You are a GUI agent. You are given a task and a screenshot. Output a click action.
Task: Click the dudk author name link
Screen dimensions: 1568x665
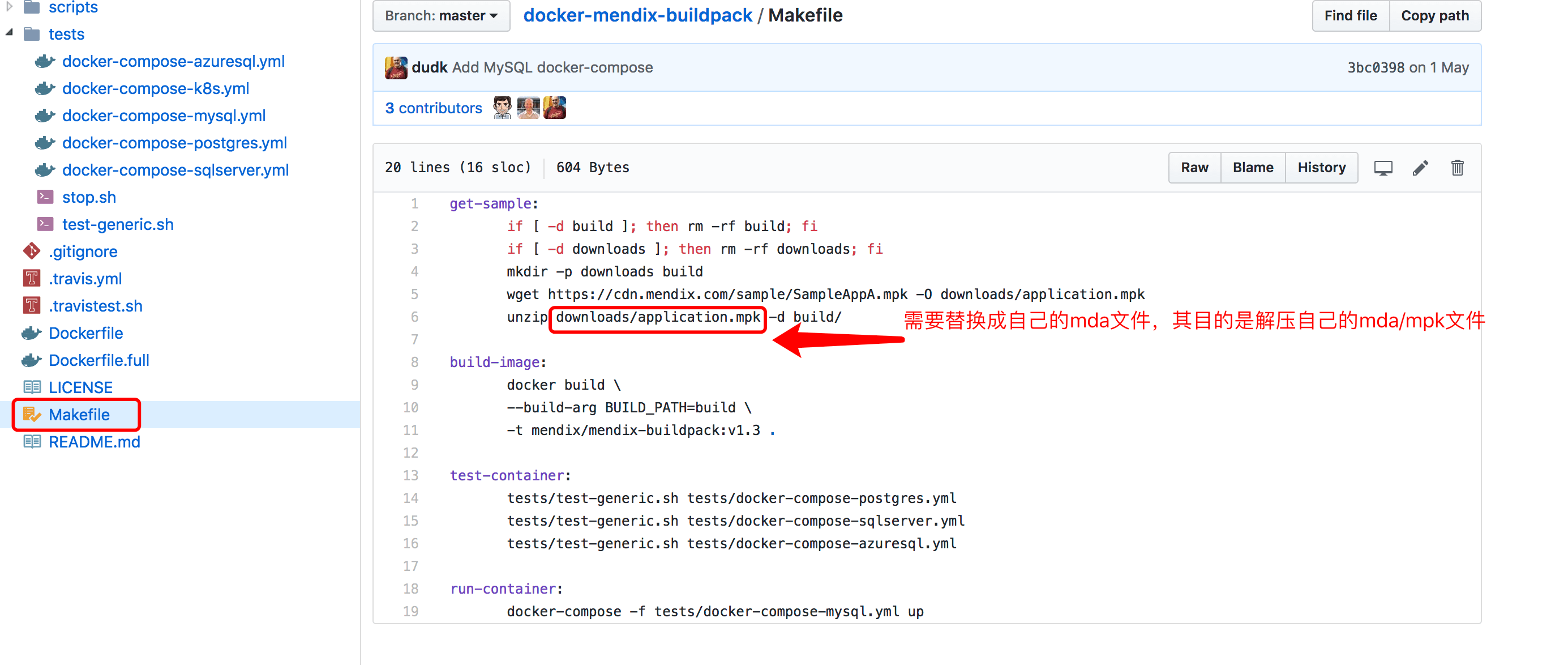(430, 67)
